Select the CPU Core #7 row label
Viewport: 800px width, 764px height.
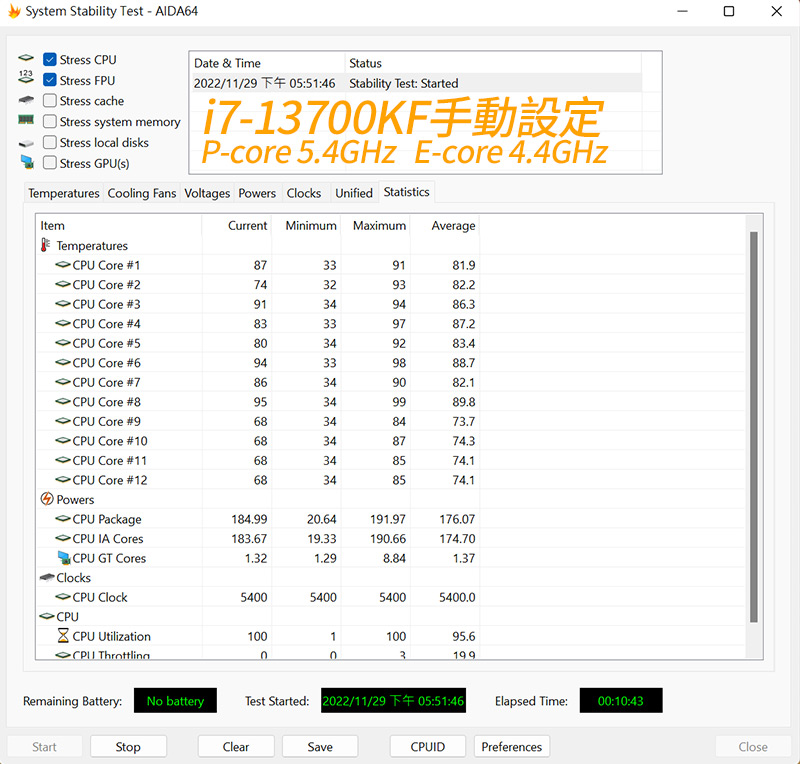tap(106, 382)
